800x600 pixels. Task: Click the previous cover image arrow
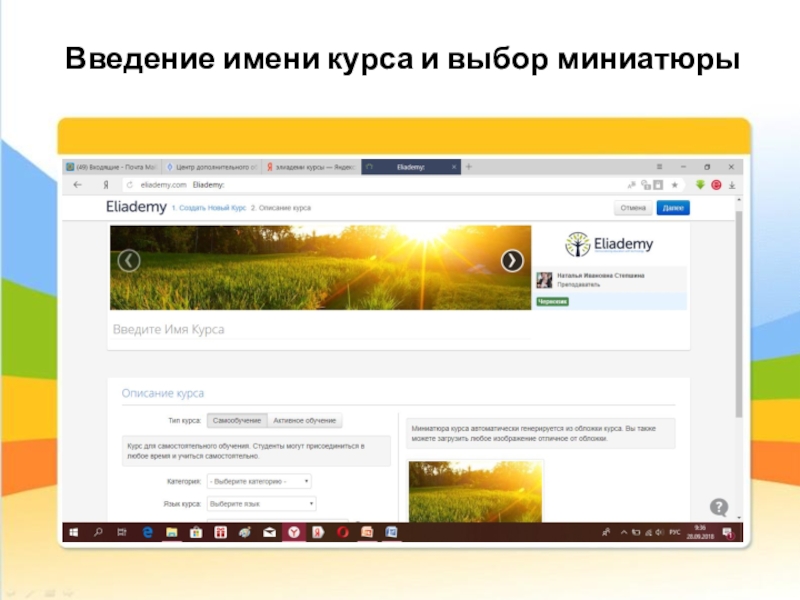coord(128,261)
